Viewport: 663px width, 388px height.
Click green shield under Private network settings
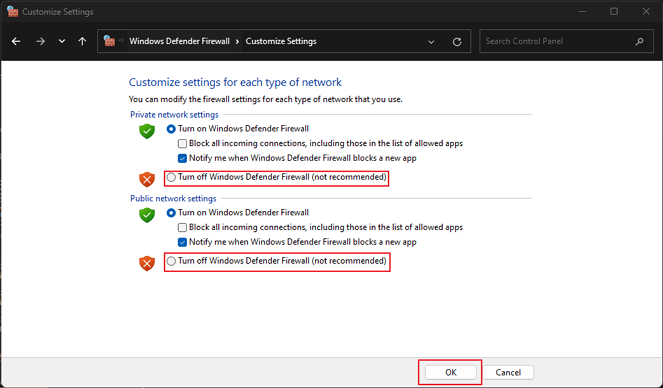[x=147, y=131]
